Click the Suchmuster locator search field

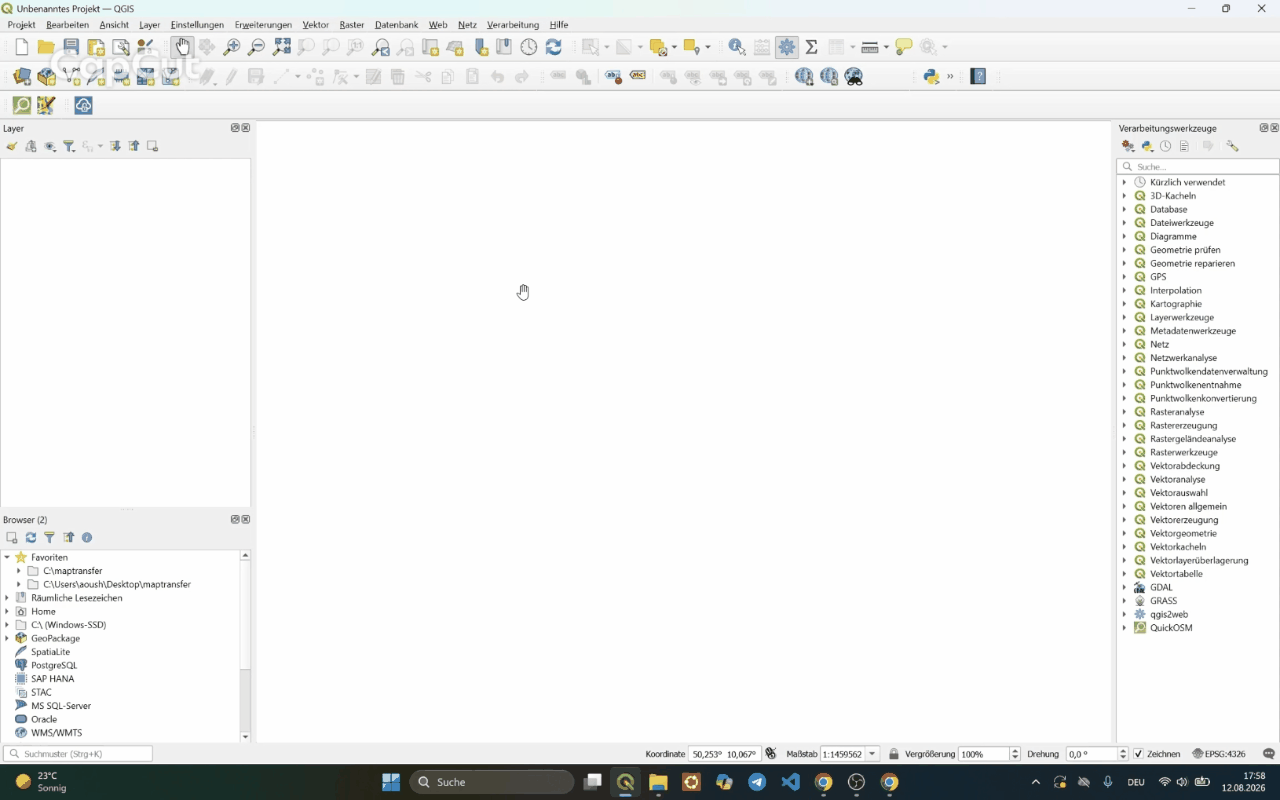(x=78, y=754)
